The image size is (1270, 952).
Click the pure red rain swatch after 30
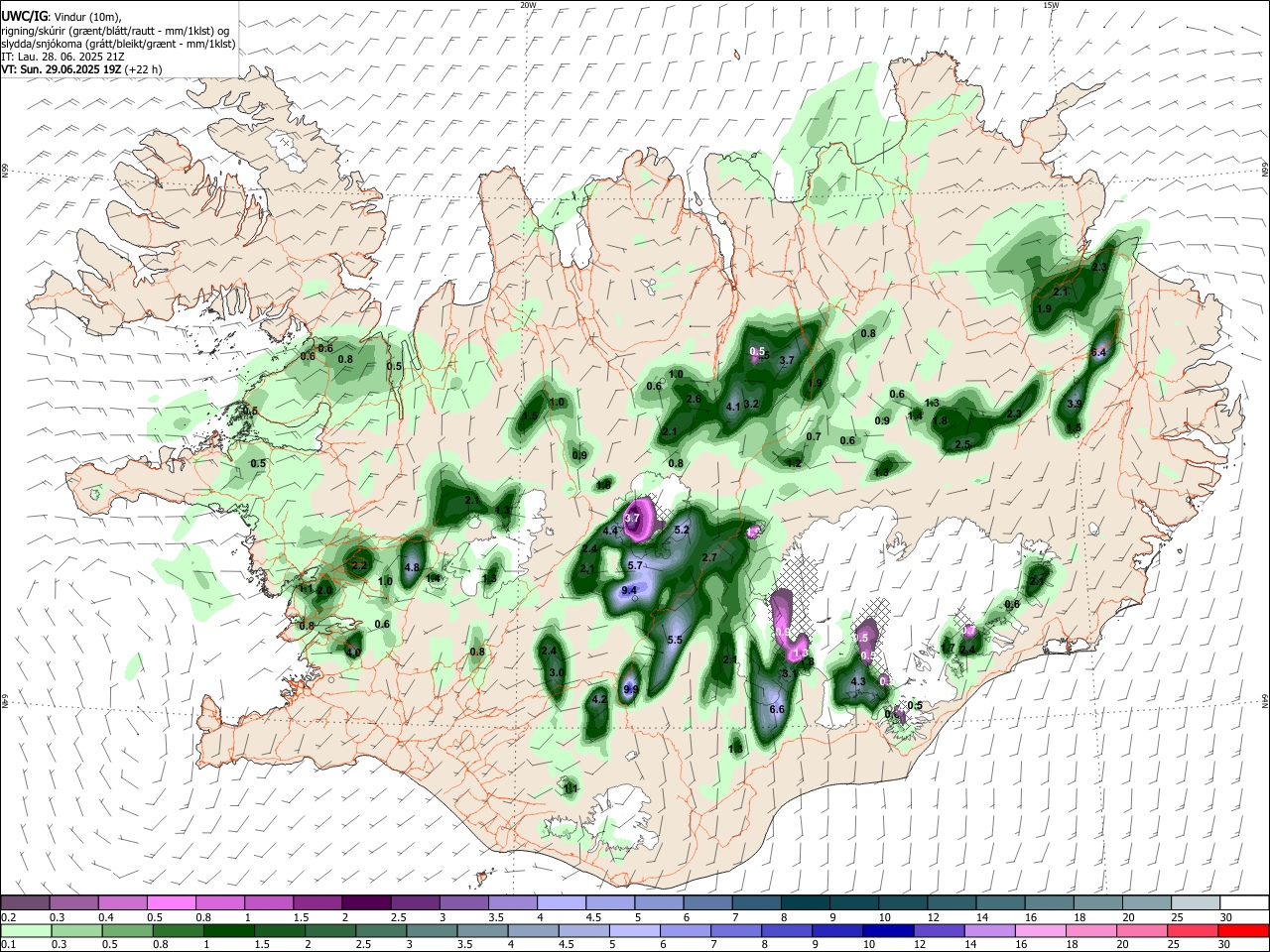click(1243, 930)
